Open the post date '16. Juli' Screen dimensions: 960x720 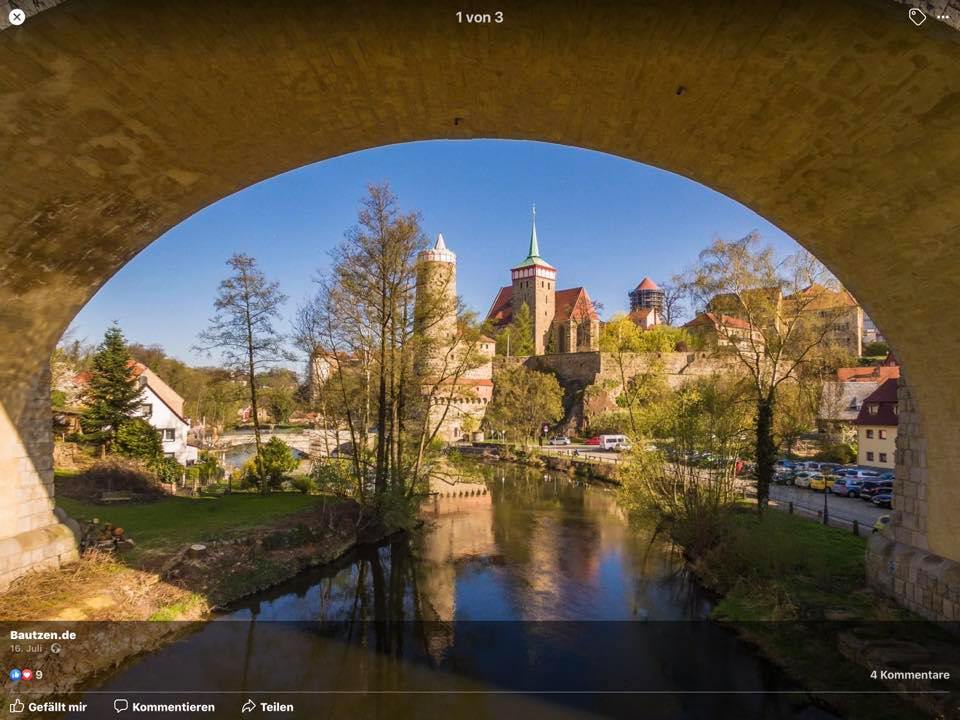26,648
